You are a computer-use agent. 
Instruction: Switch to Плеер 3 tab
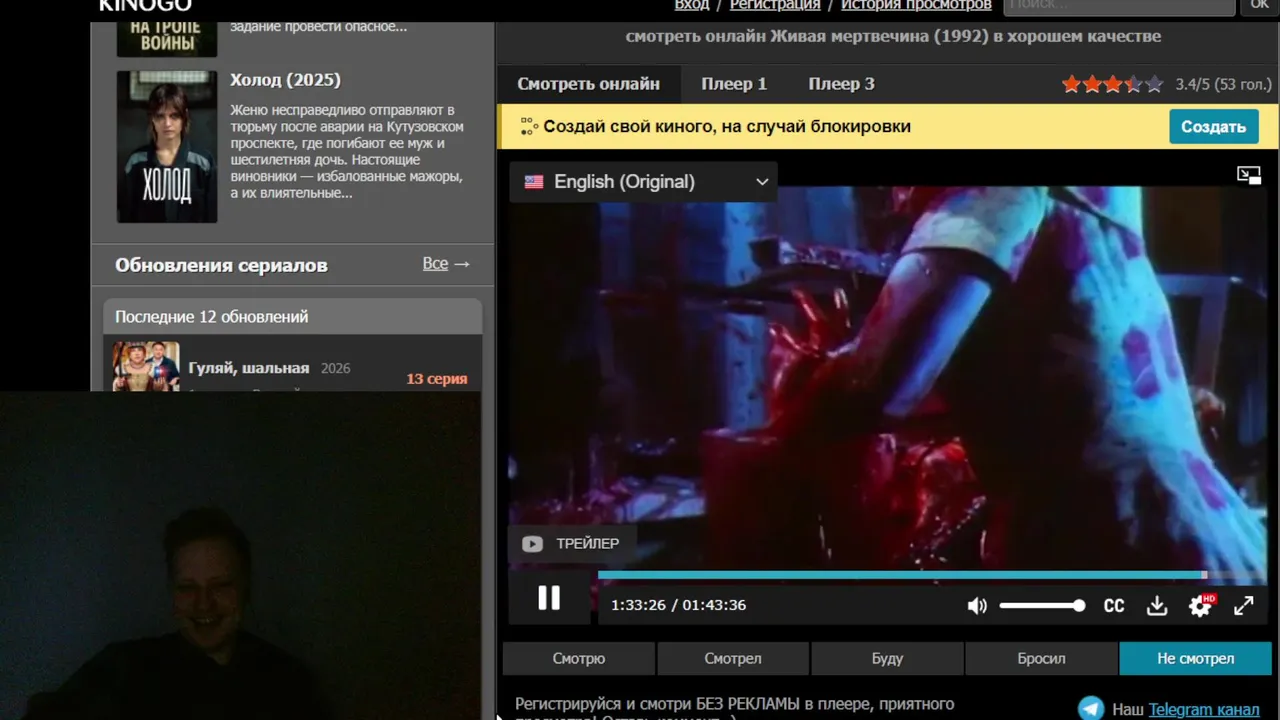point(841,84)
